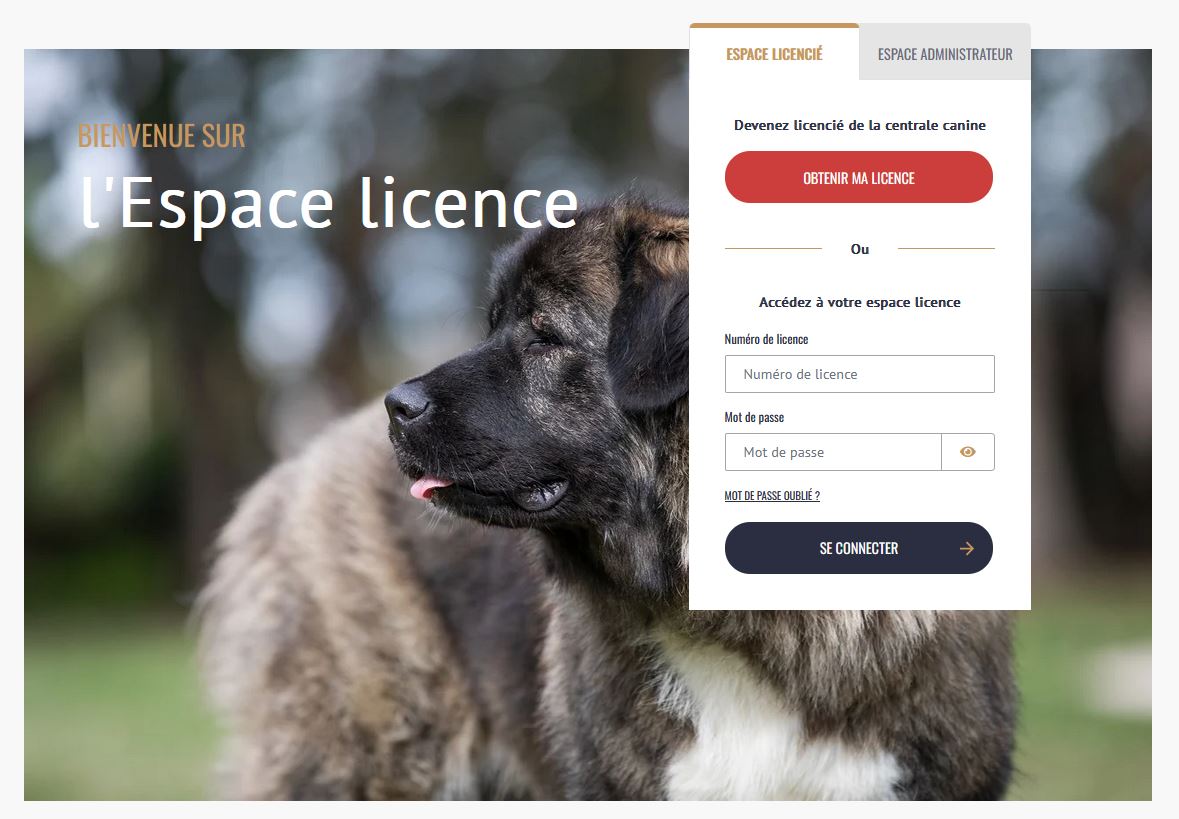Click the dog's nose in the photo
This screenshot has width=1179, height=819.
[407, 402]
